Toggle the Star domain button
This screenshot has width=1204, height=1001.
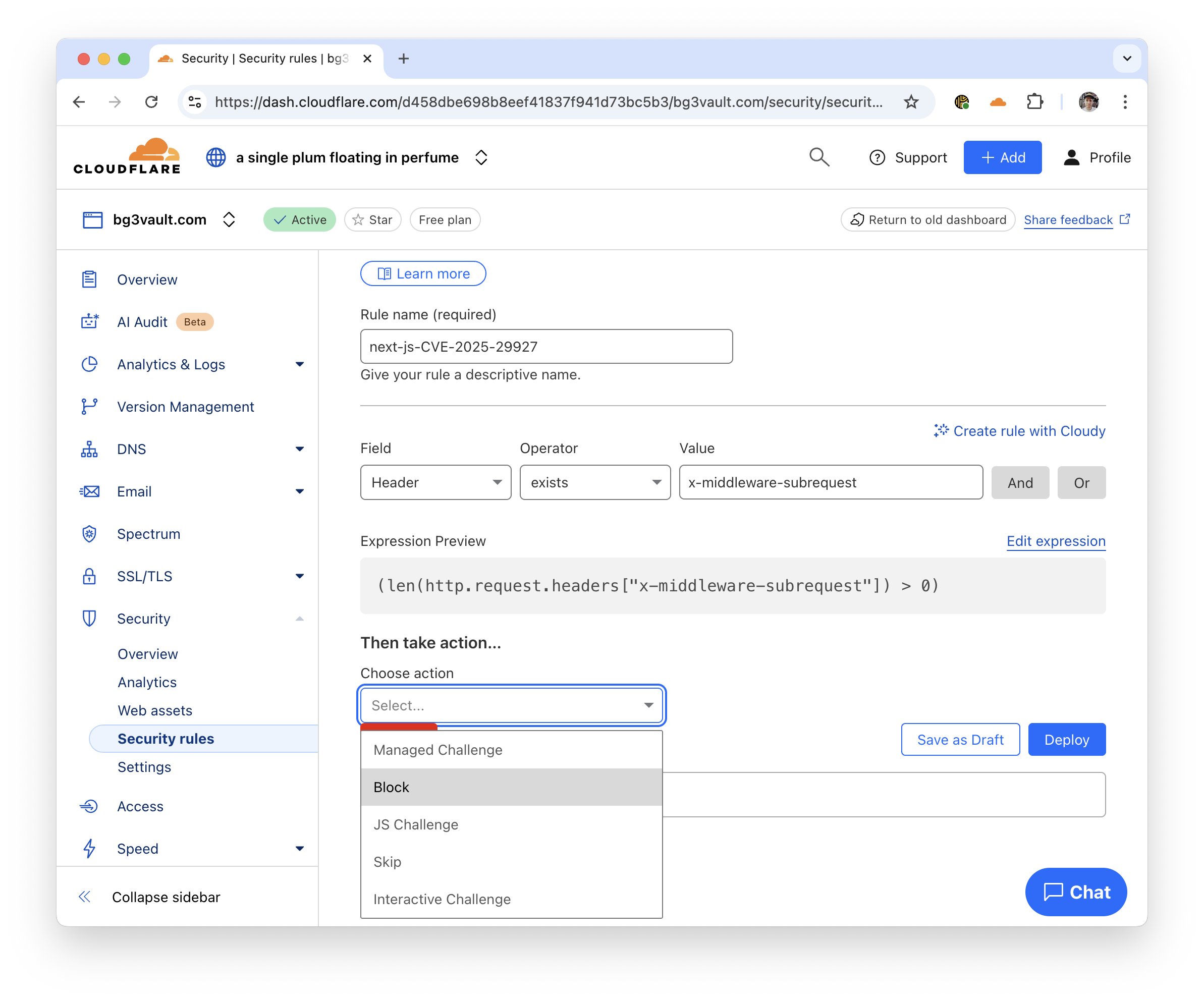[373, 219]
